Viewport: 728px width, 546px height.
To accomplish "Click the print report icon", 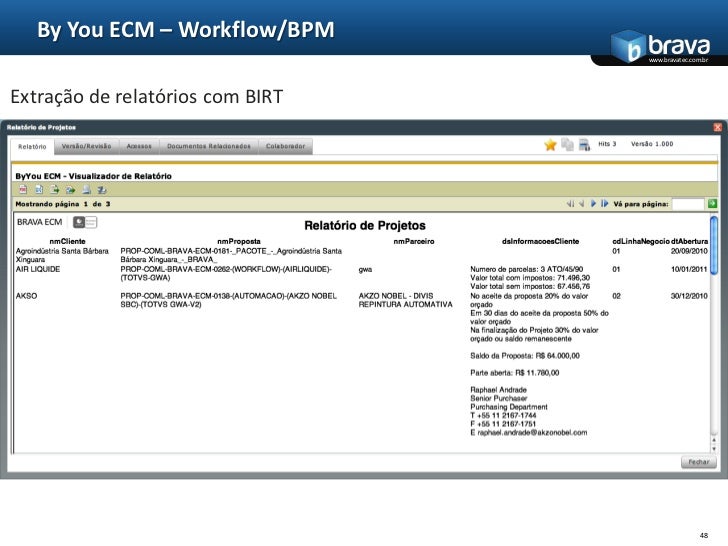I will click(86, 189).
